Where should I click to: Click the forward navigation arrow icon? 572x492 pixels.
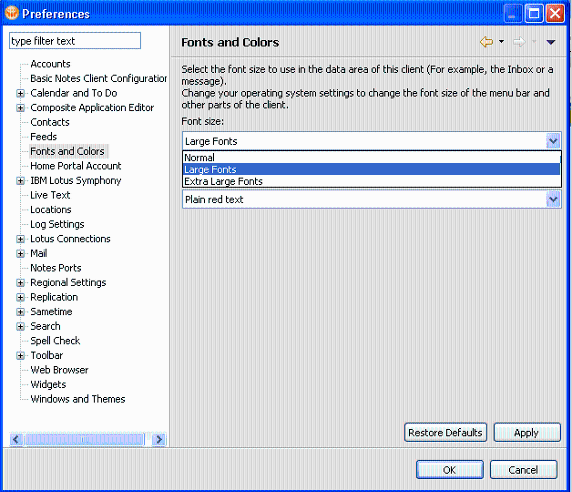(x=519, y=42)
